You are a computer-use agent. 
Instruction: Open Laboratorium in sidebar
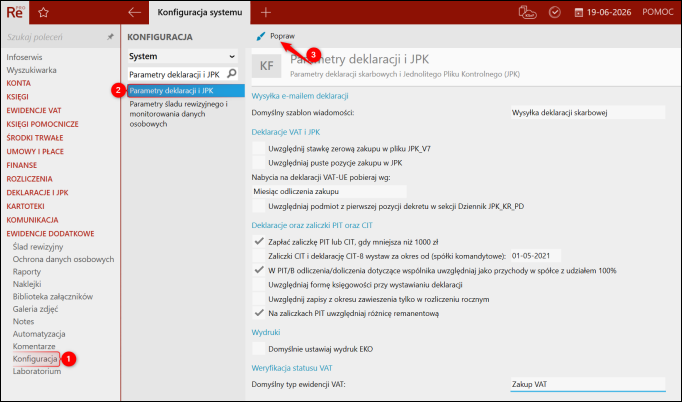[x=37, y=372]
